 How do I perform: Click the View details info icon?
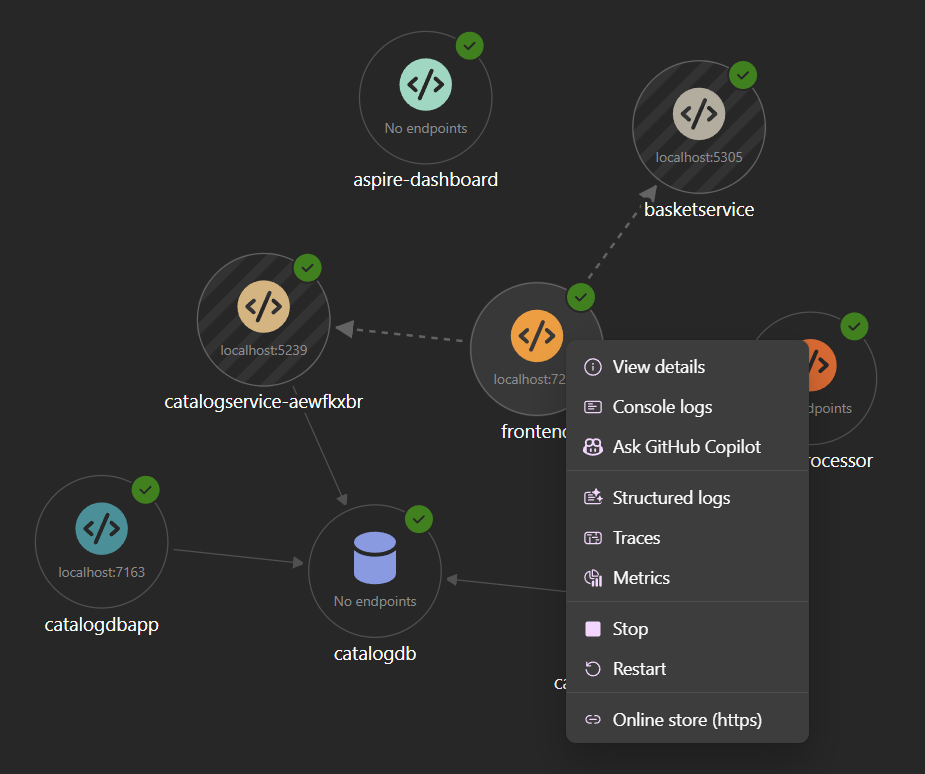592,367
